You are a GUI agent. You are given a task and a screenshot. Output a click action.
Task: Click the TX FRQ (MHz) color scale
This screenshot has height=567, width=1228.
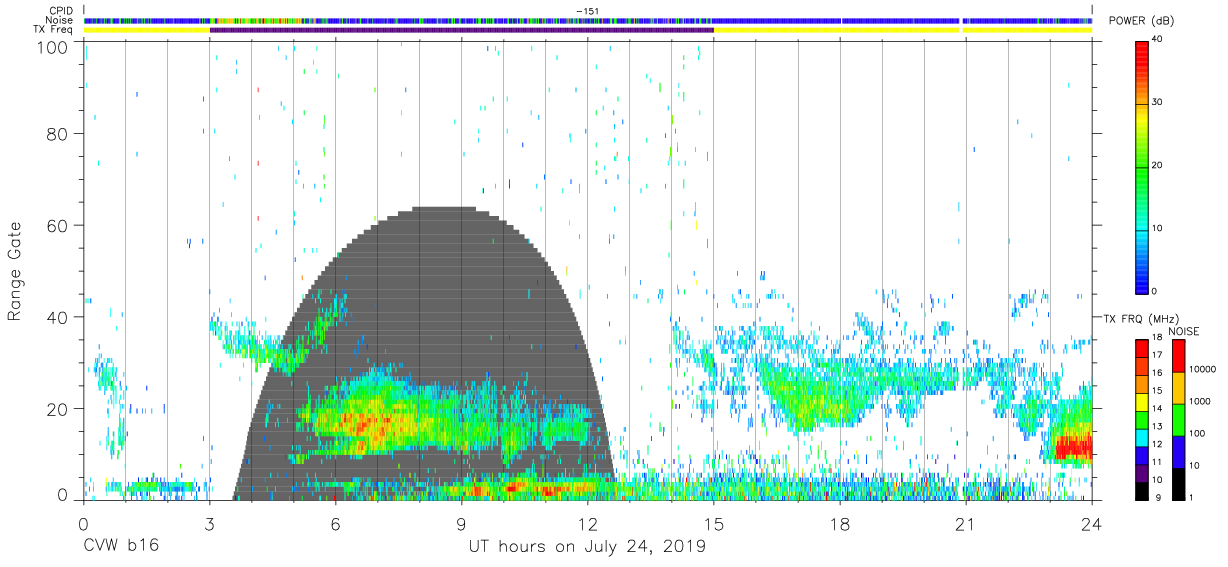[x=1142, y=419]
